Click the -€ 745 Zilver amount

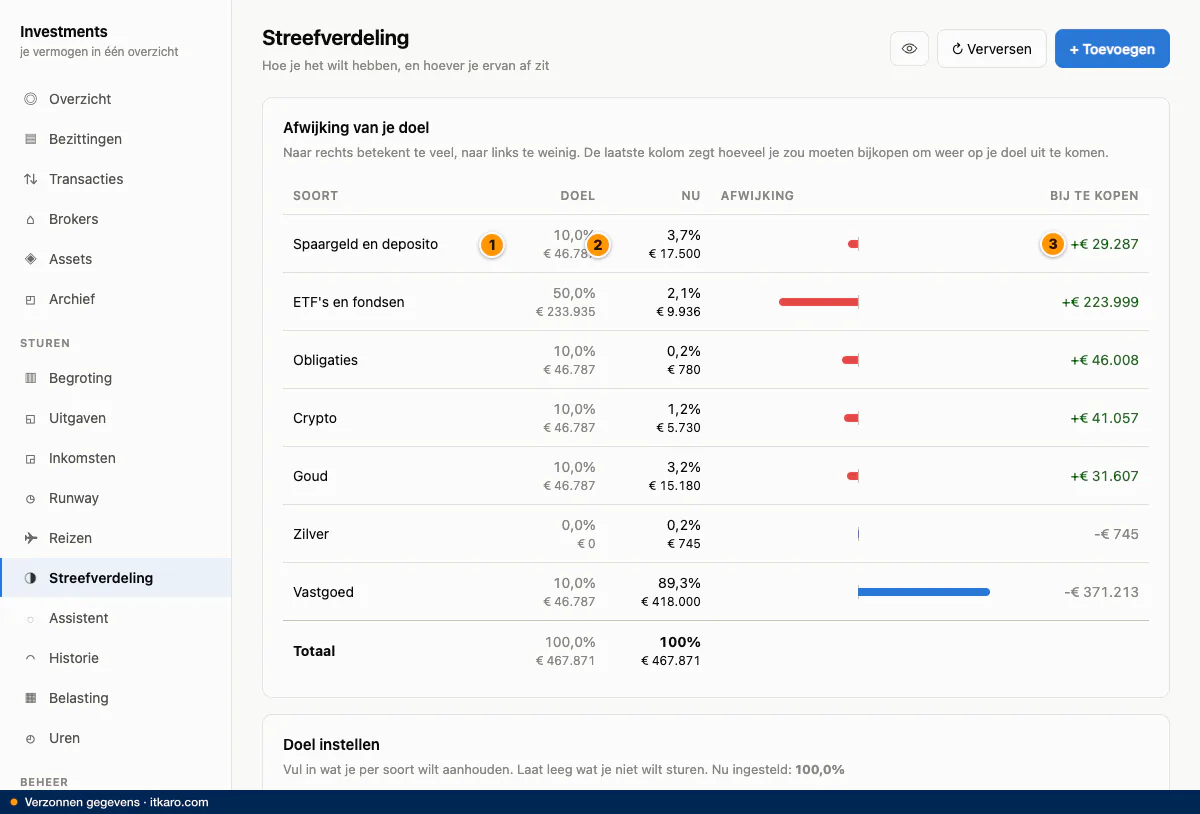1116,534
